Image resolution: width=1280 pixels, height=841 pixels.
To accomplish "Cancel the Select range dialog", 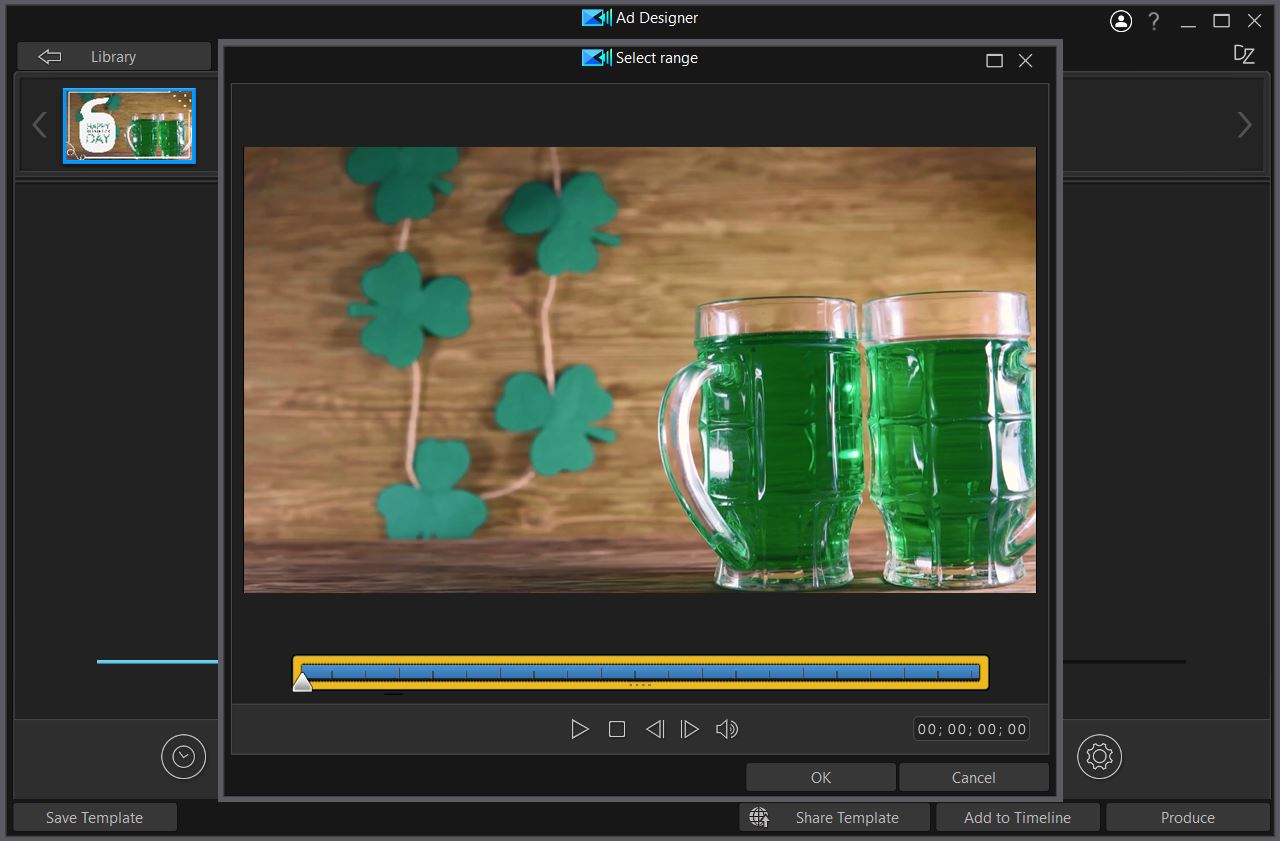I will [973, 777].
